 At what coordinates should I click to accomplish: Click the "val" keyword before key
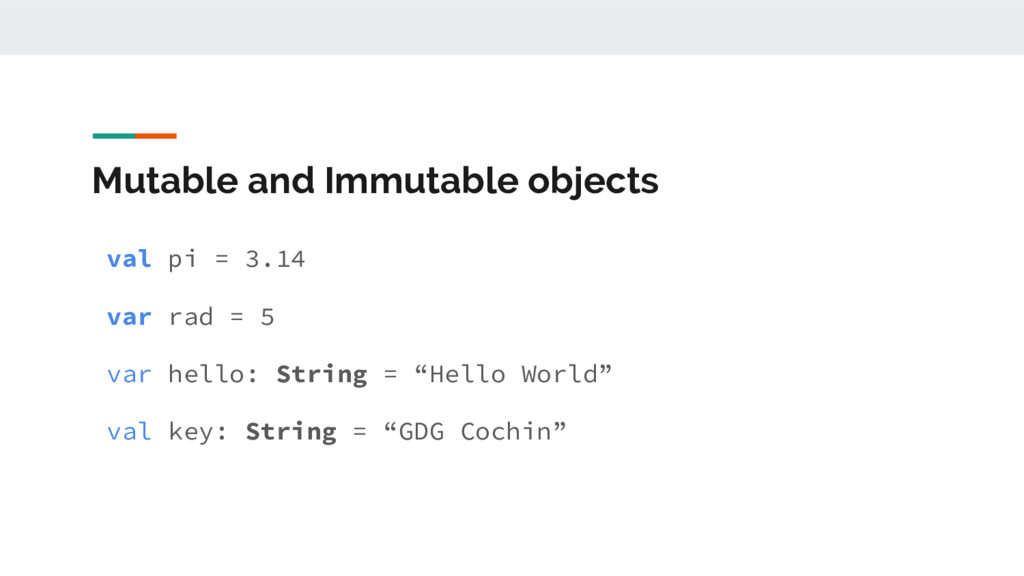(x=129, y=432)
